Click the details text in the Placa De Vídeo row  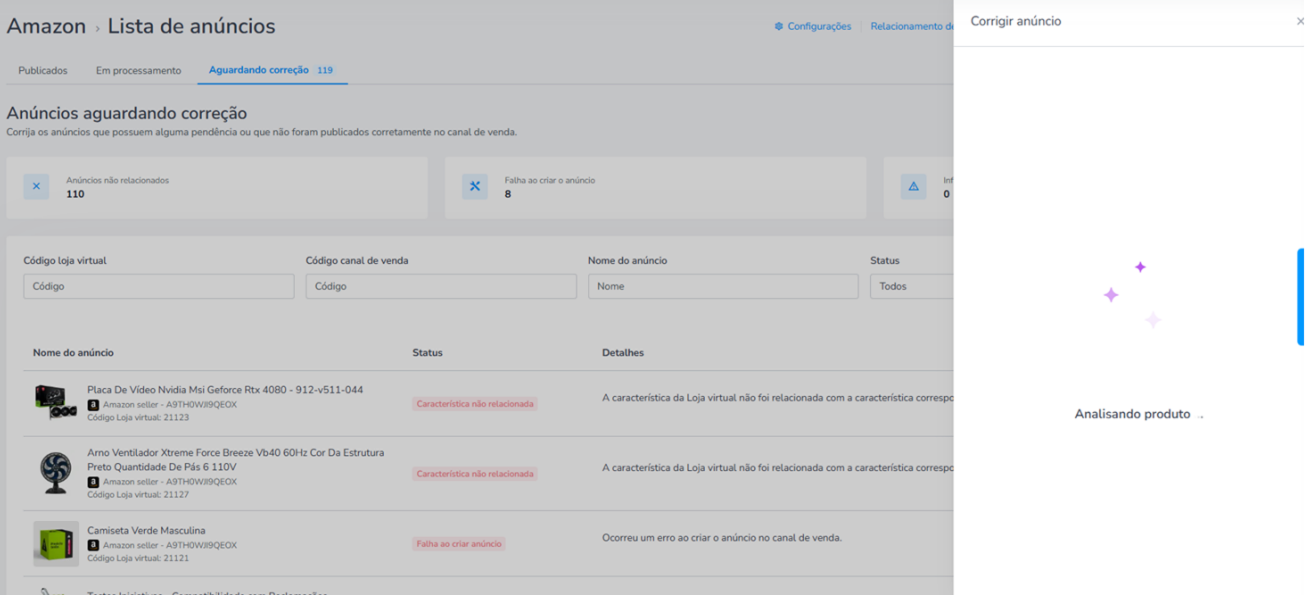pos(777,398)
